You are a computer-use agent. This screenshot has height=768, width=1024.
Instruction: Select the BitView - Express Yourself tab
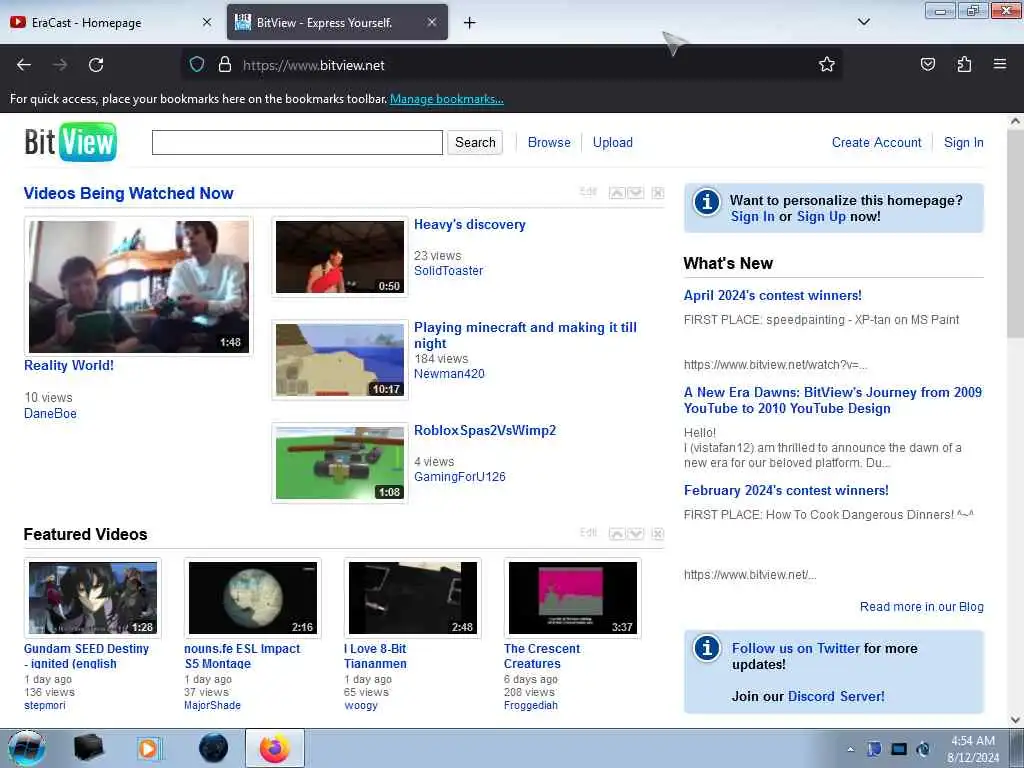click(337, 22)
